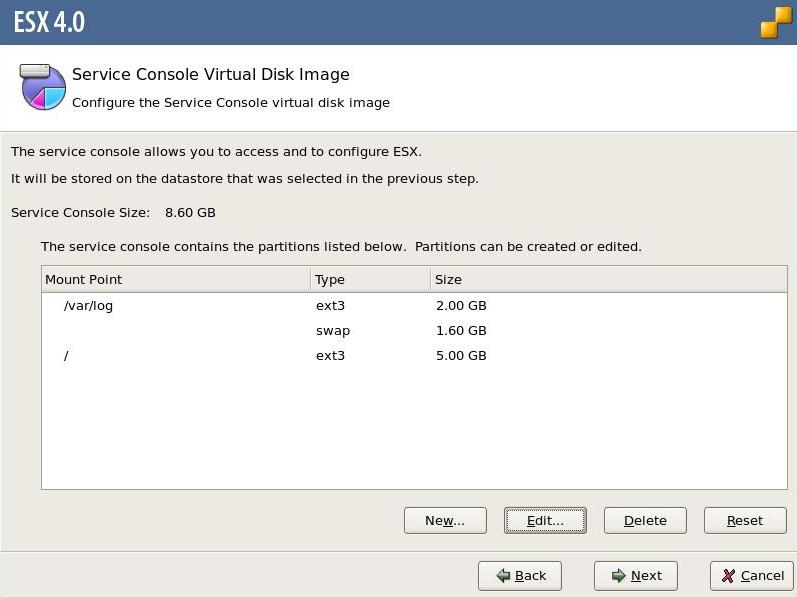Click the VMware logo icon in header
The image size is (797, 597).
(776, 22)
